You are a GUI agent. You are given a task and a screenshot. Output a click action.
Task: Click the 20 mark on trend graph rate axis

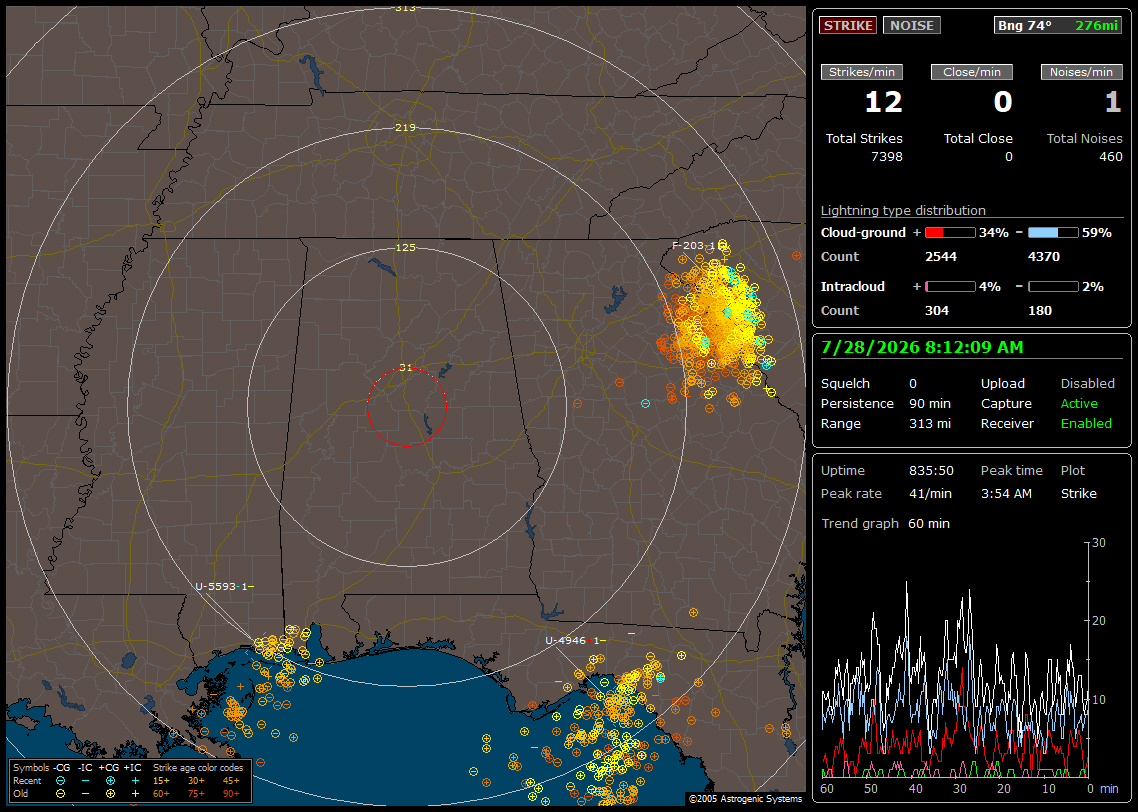tap(1099, 621)
